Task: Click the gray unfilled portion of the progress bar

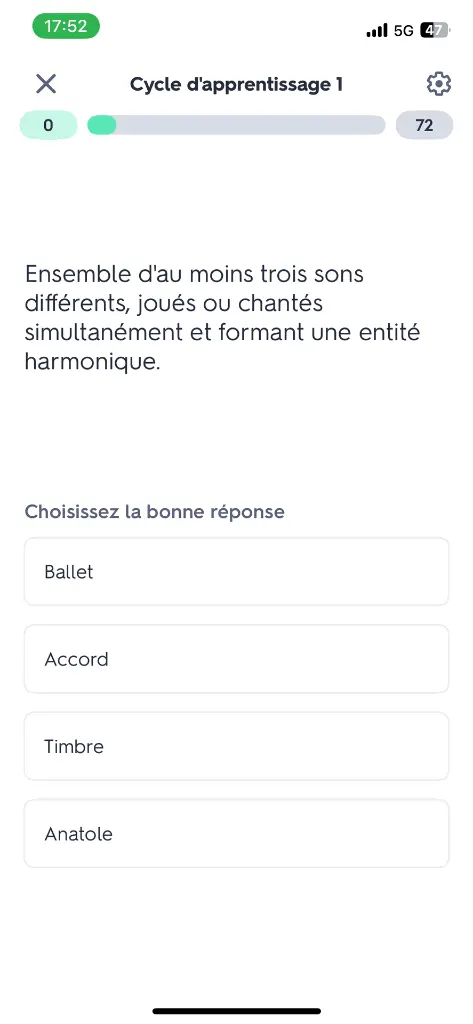Action: coord(251,125)
